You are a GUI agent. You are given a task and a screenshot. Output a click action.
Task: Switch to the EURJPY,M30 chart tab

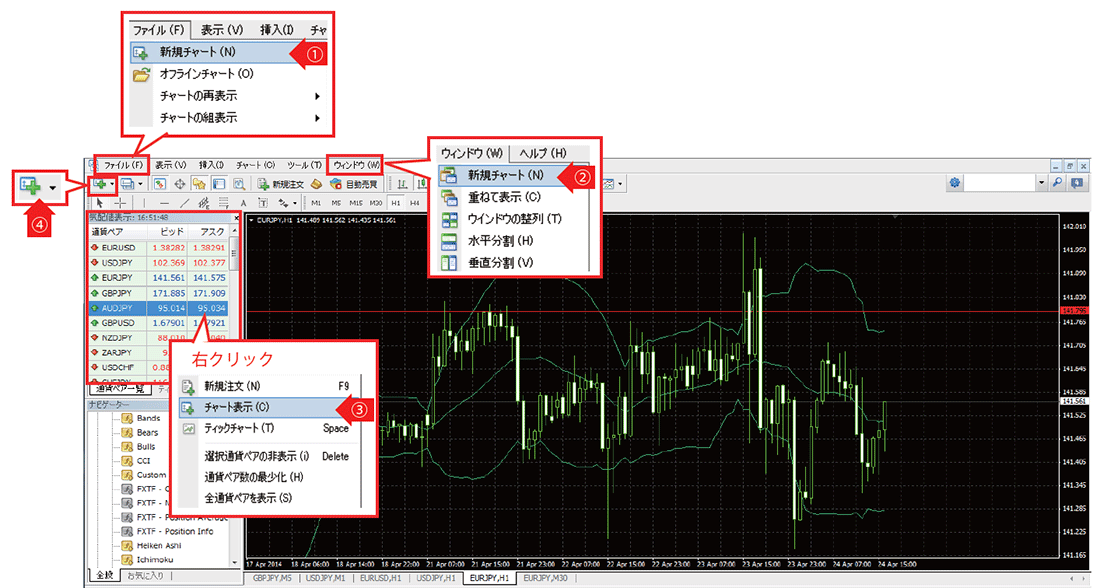click(545, 578)
